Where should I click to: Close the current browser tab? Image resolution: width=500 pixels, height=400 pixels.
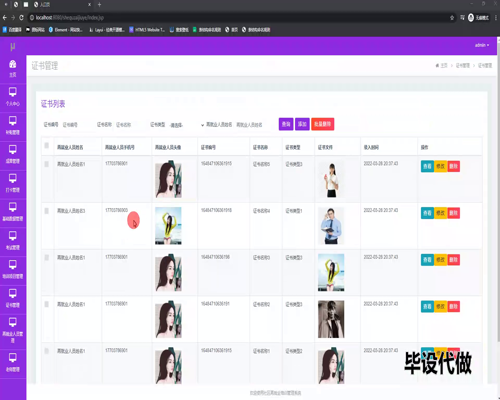(x=89, y=5)
